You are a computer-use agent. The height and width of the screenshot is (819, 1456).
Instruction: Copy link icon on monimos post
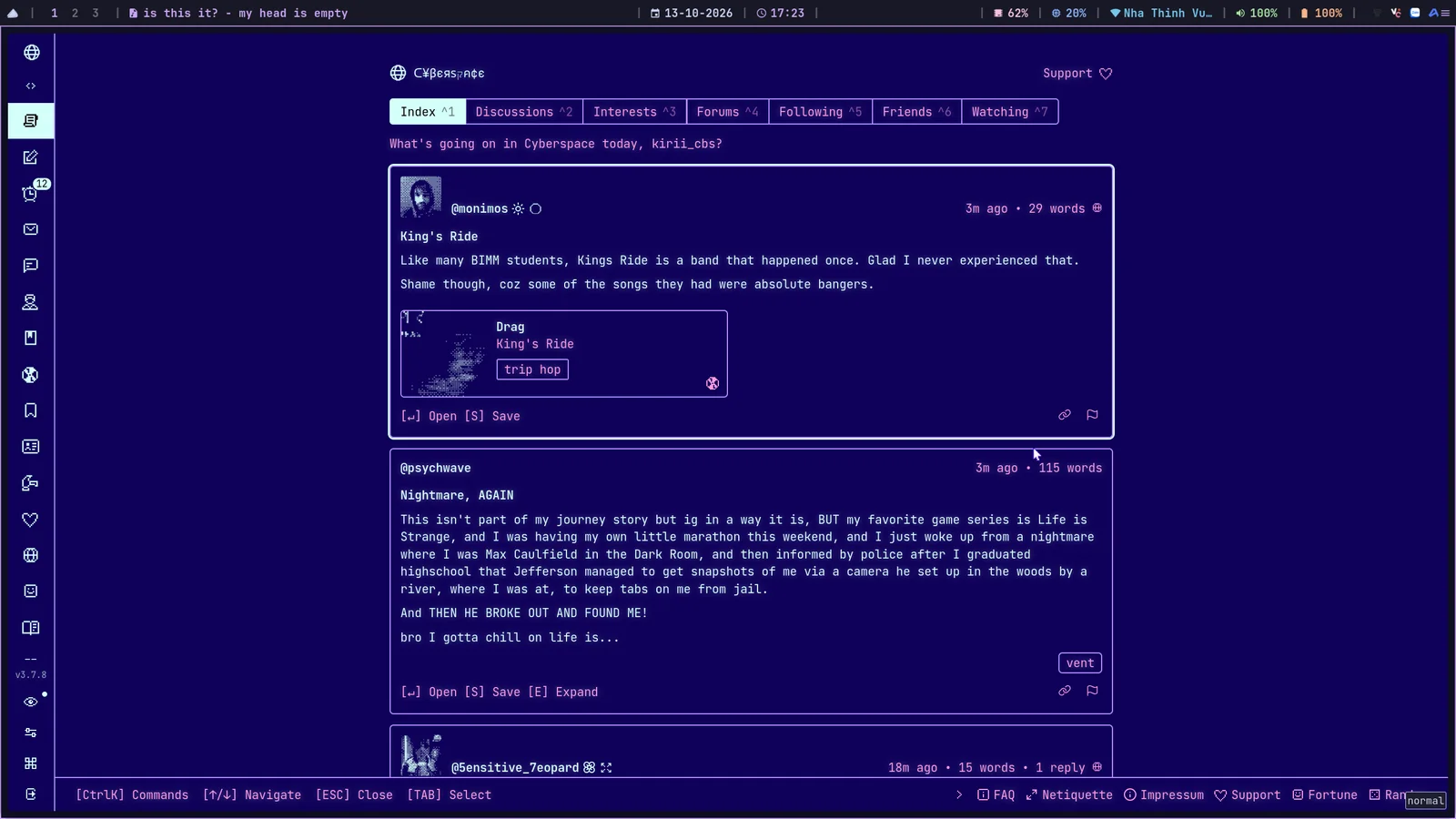pyautogui.click(x=1064, y=415)
